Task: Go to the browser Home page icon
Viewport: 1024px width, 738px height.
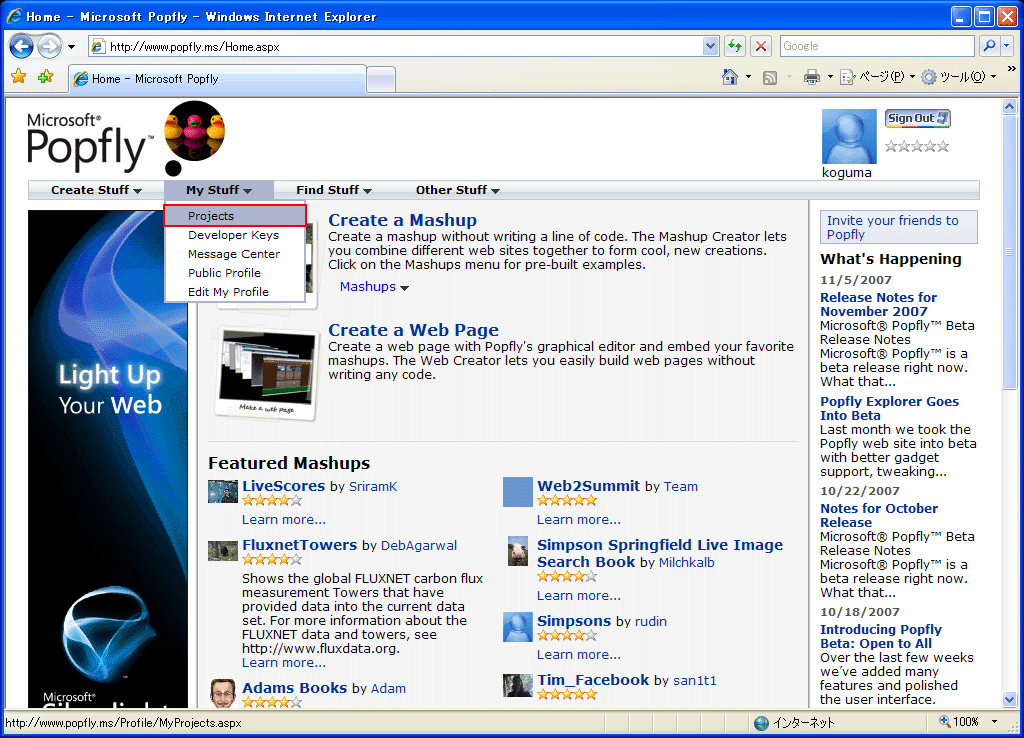Action: click(x=730, y=77)
